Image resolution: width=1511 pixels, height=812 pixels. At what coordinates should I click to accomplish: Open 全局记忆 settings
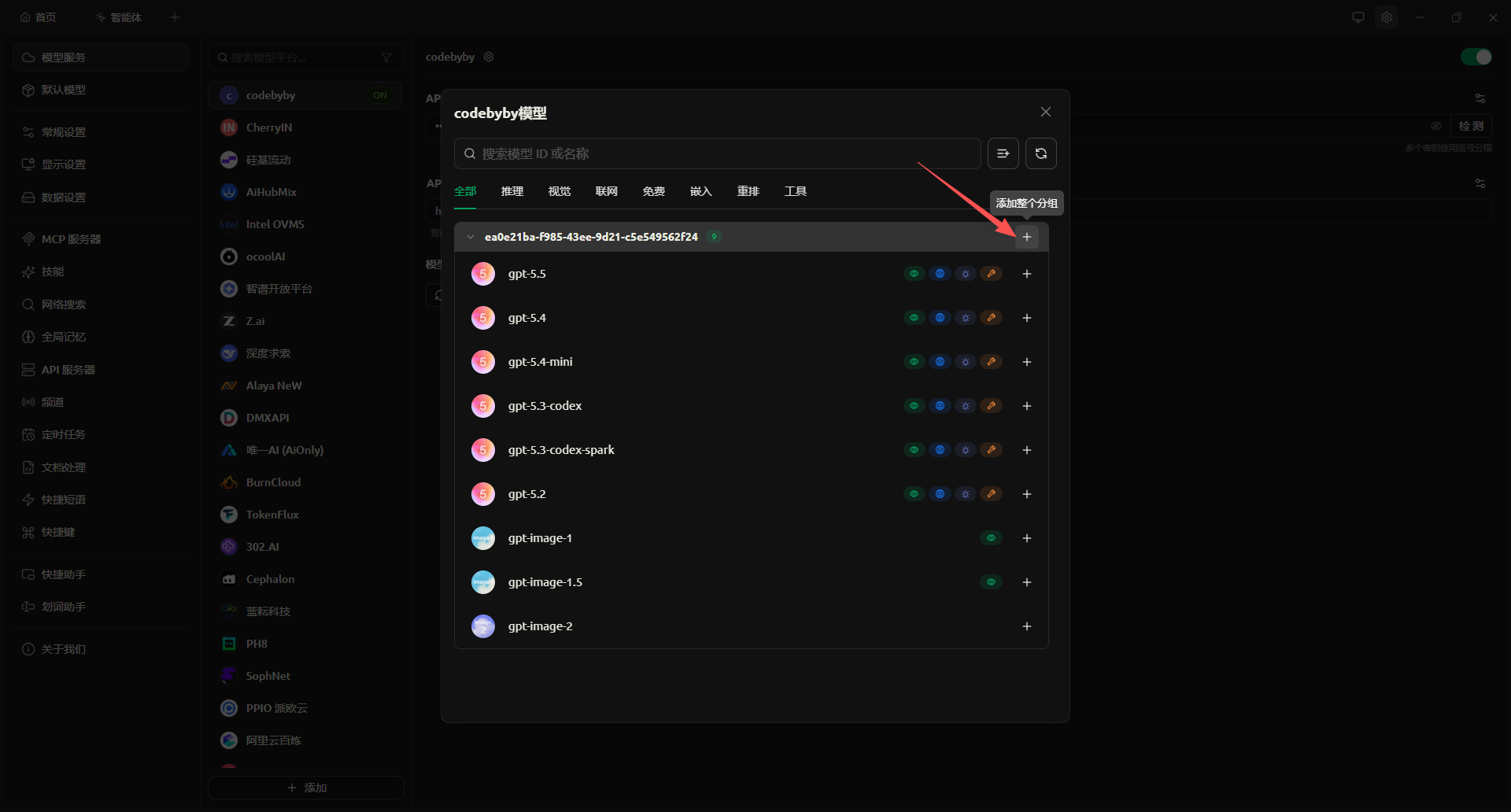100,337
